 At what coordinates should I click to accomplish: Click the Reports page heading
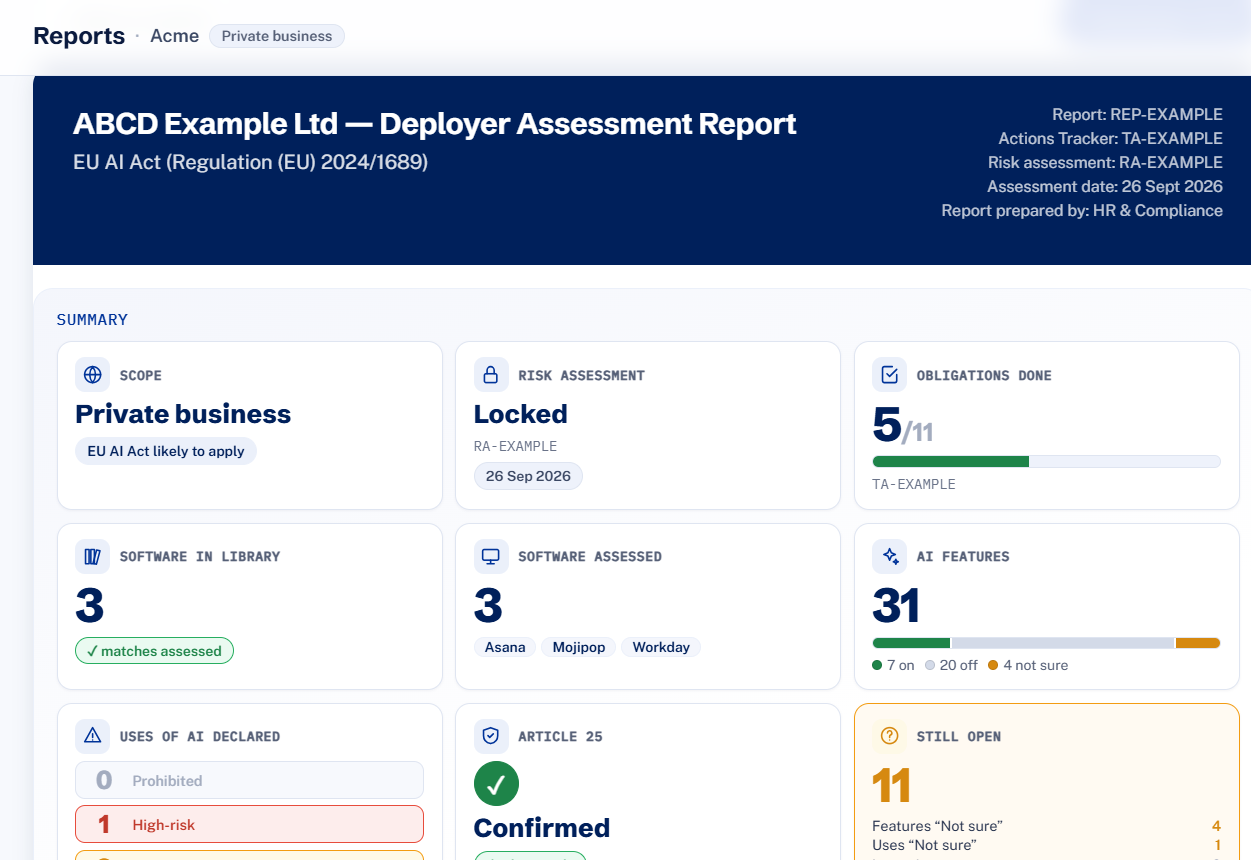(x=79, y=36)
